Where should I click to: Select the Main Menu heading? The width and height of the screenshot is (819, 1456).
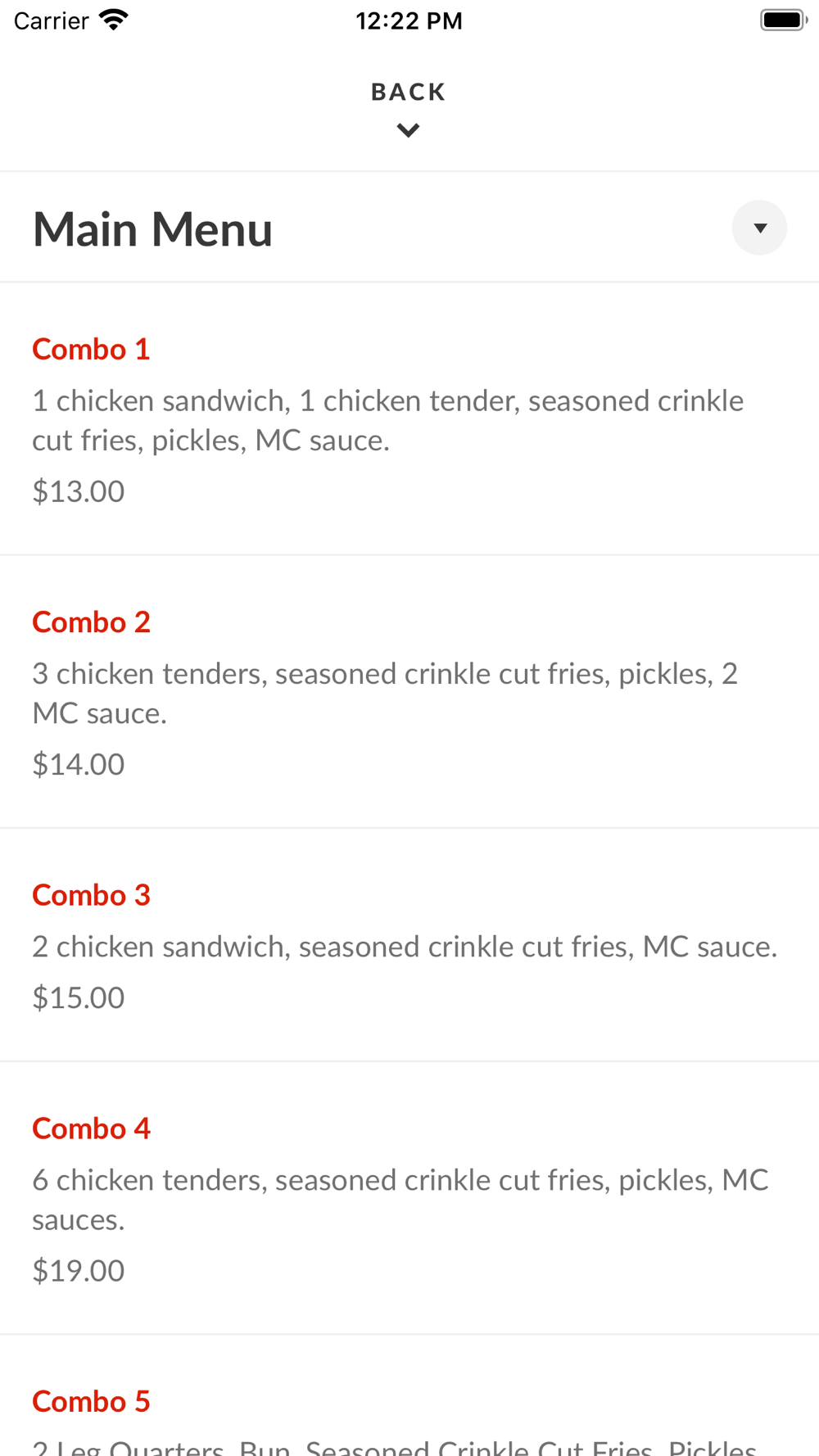152,228
